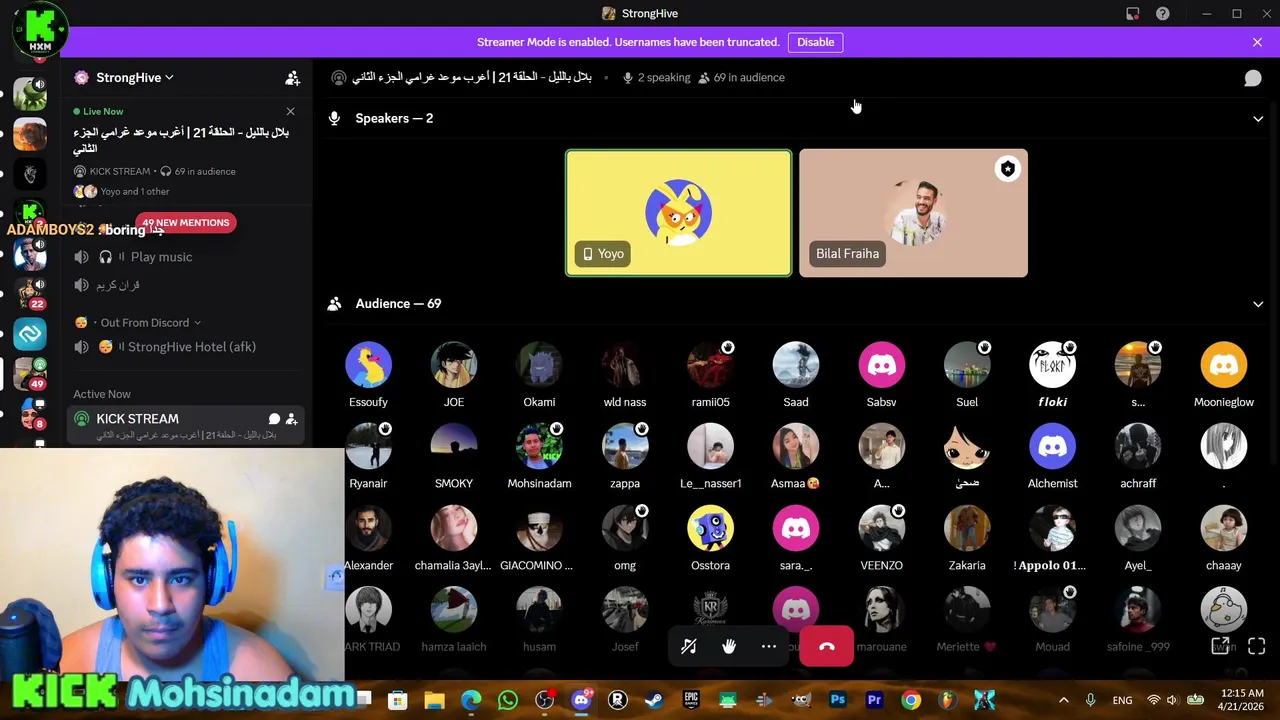Viewport: 1280px width, 720px height.
Task: Open JOE's audience avatar
Action: pyautogui.click(x=454, y=365)
